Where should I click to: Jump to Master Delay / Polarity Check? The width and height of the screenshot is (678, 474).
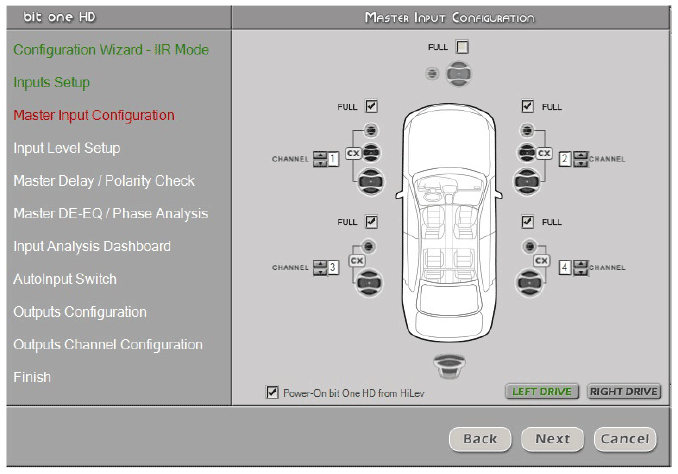(x=104, y=181)
